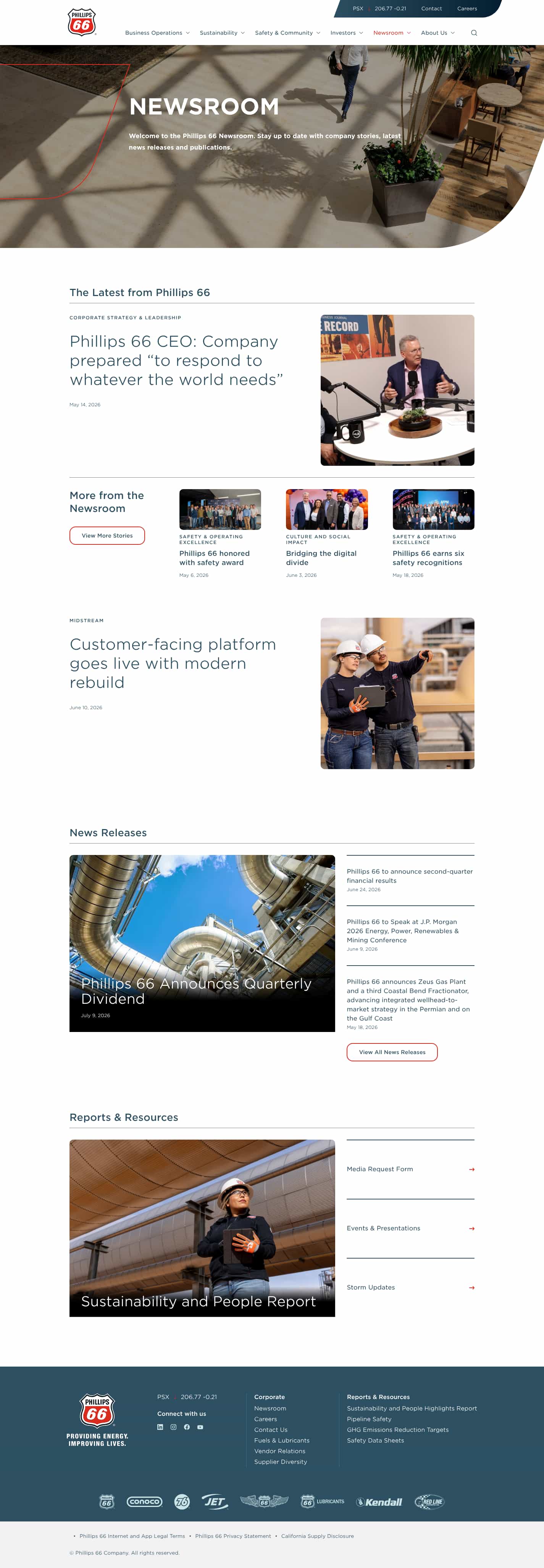Click the Events & Presentations link
Image resolution: width=544 pixels, height=1568 pixels.
point(383,1228)
